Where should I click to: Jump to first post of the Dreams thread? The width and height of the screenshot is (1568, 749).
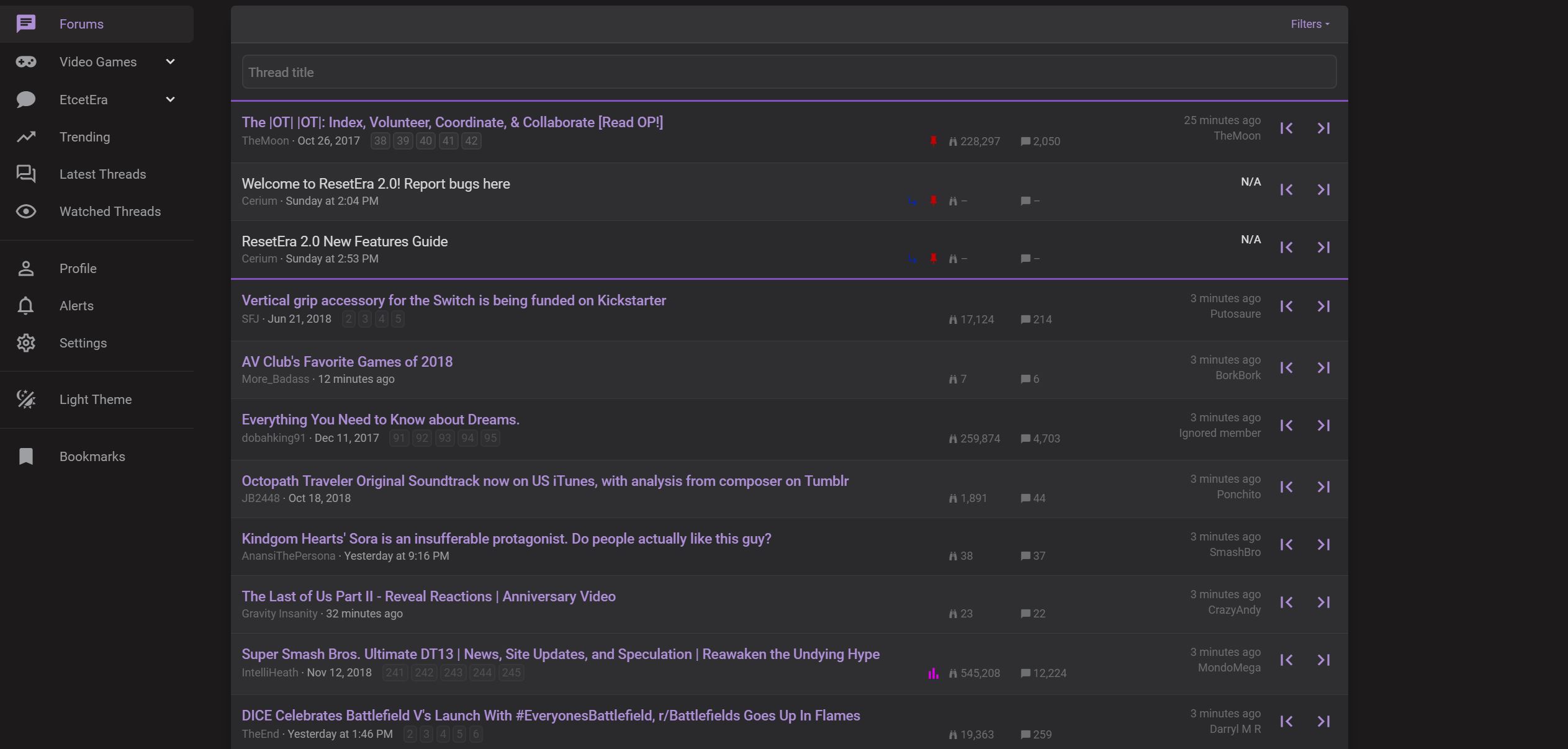pyautogui.click(x=1286, y=425)
